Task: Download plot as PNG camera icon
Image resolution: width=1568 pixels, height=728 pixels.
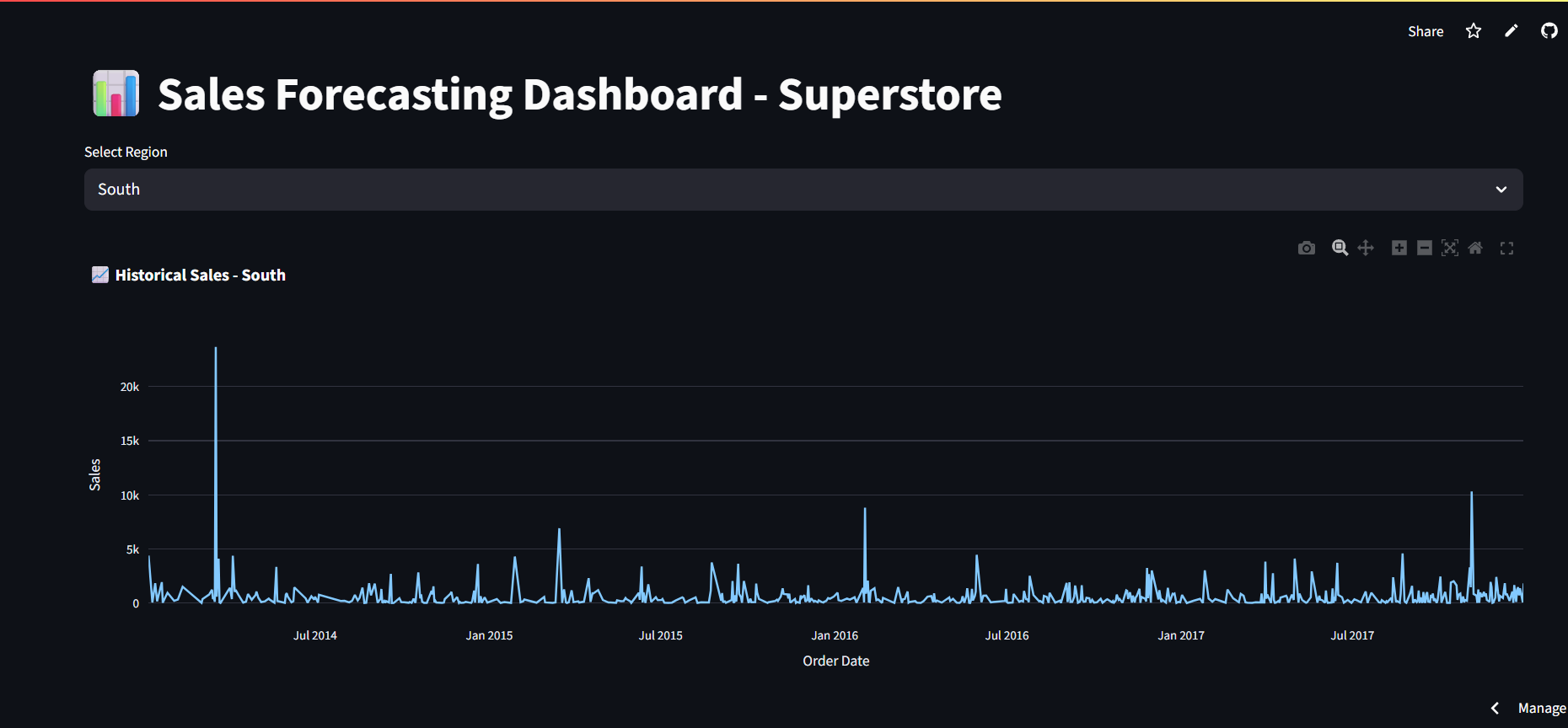Action: coord(1306,248)
